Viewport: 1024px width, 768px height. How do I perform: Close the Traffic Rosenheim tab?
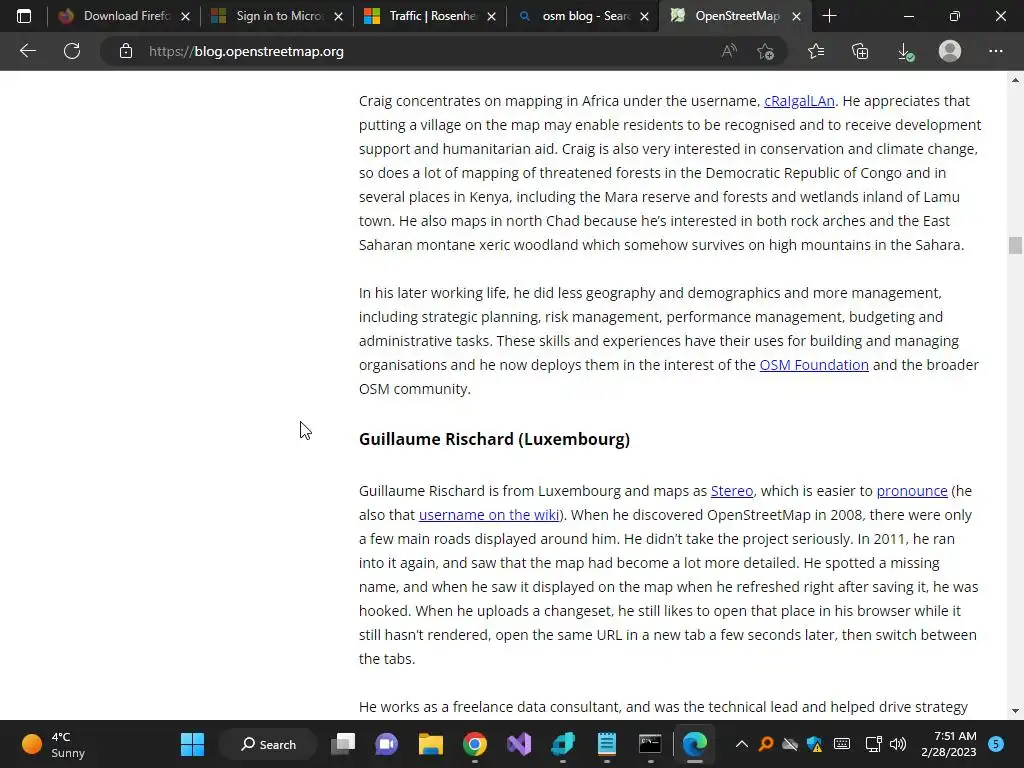pyautogui.click(x=492, y=16)
